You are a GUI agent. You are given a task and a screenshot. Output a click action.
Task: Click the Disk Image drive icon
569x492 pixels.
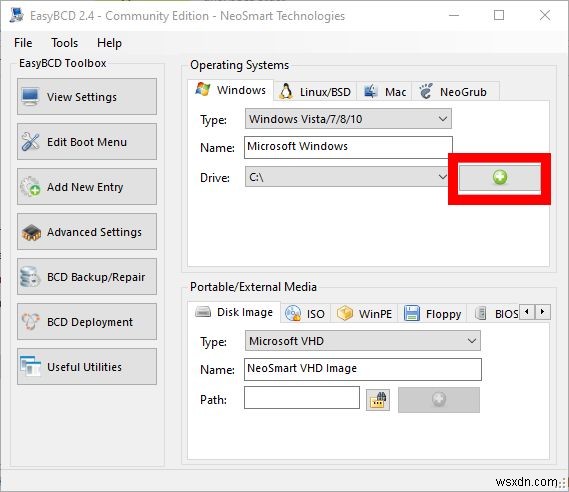(x=203, y=312)
